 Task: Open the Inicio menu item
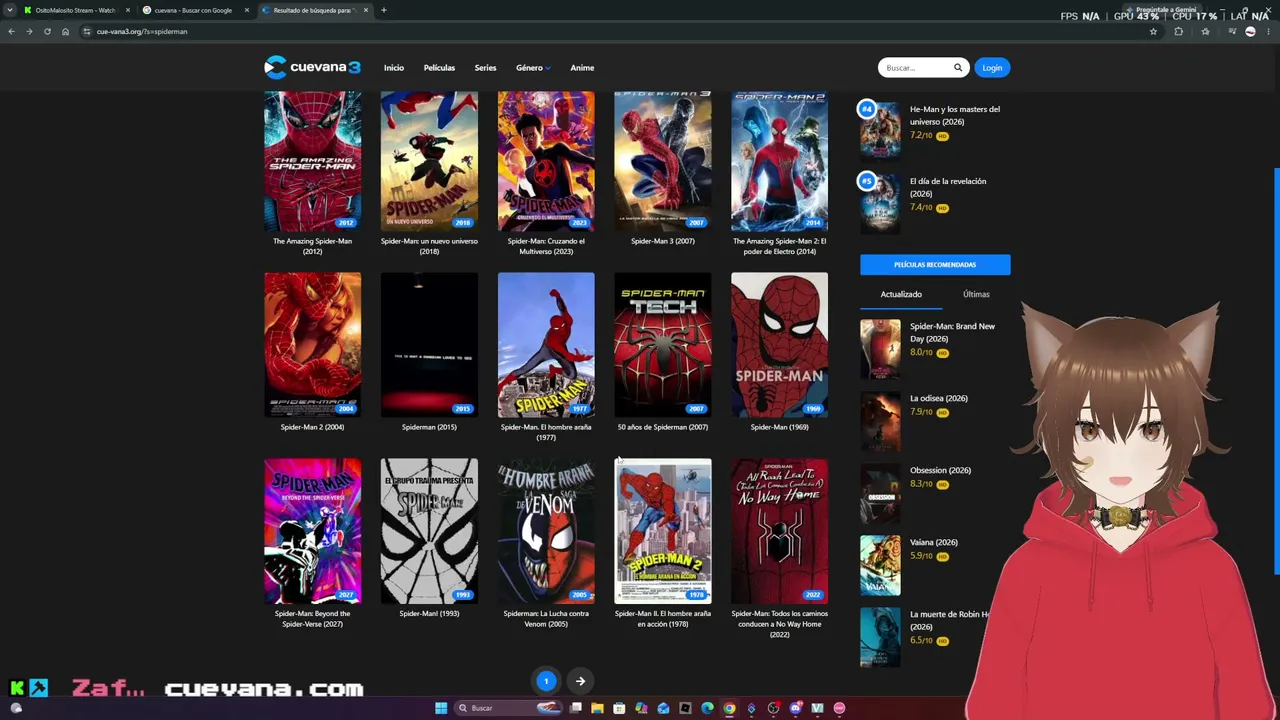(x=394, y=68)
